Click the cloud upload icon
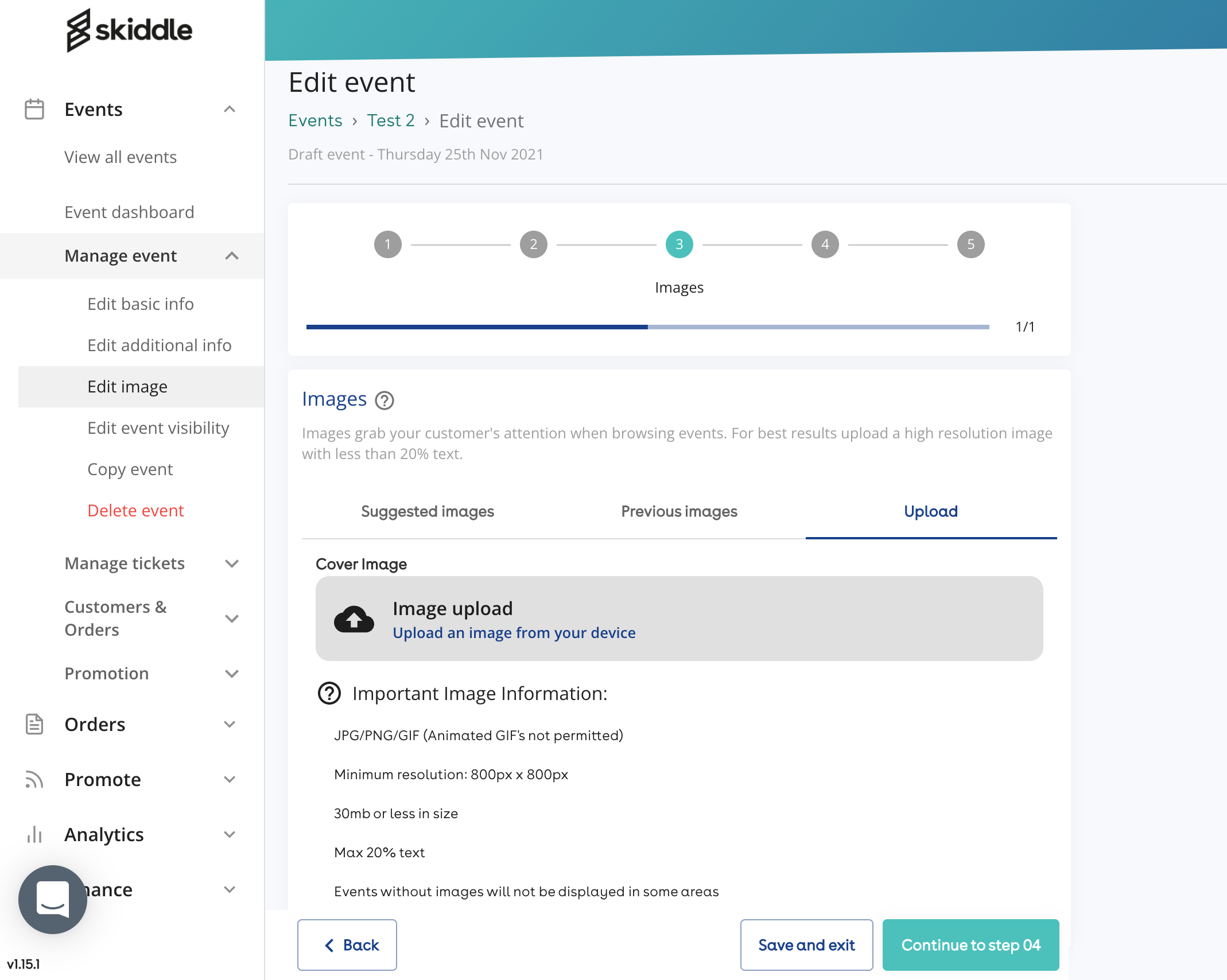This screenshot has height=980, width=1227. click(x=354, y=619)
